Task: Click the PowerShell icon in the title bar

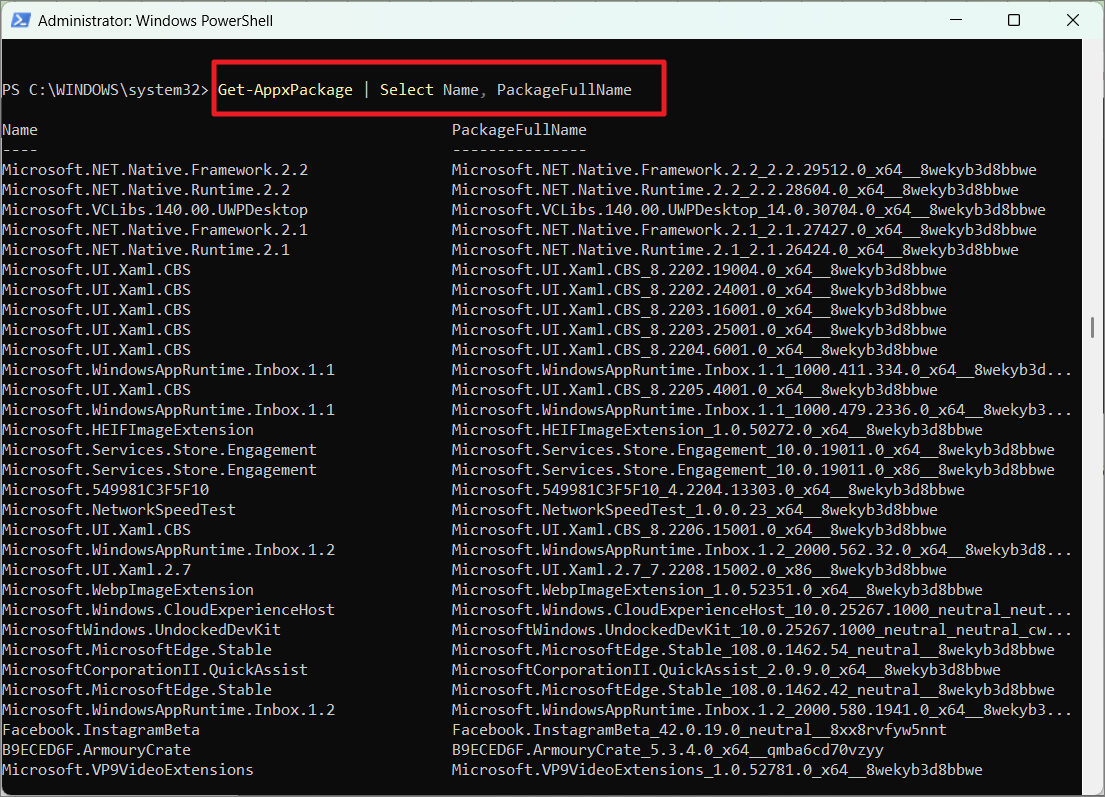Action: click(x=21, y=19)
